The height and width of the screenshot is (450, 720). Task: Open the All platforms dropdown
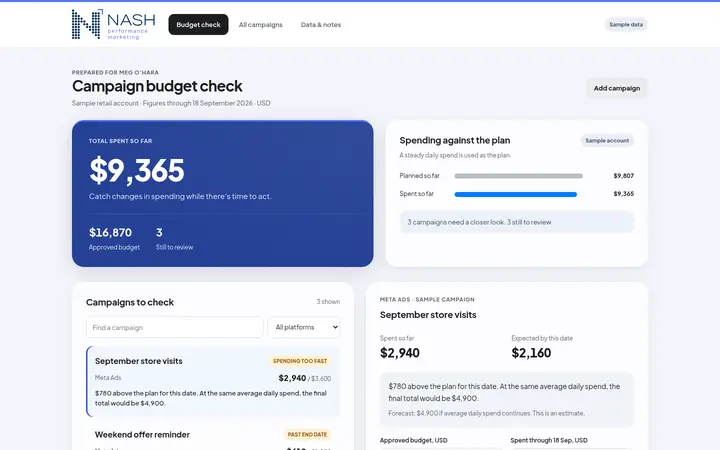[x=304, y=327]
